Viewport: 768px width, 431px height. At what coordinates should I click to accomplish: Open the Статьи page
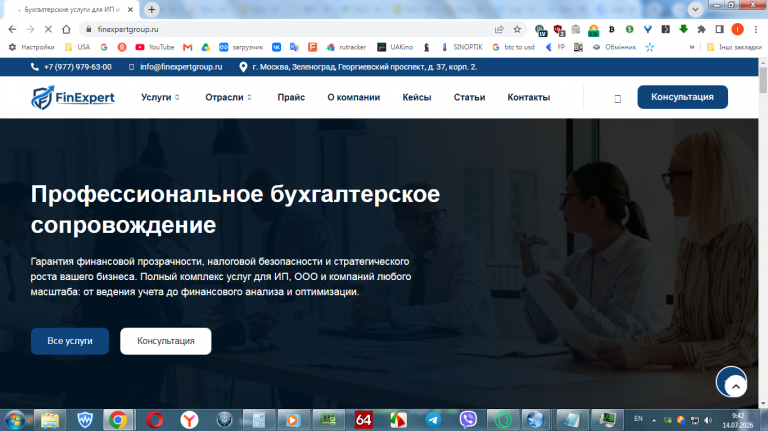[469, 97]
